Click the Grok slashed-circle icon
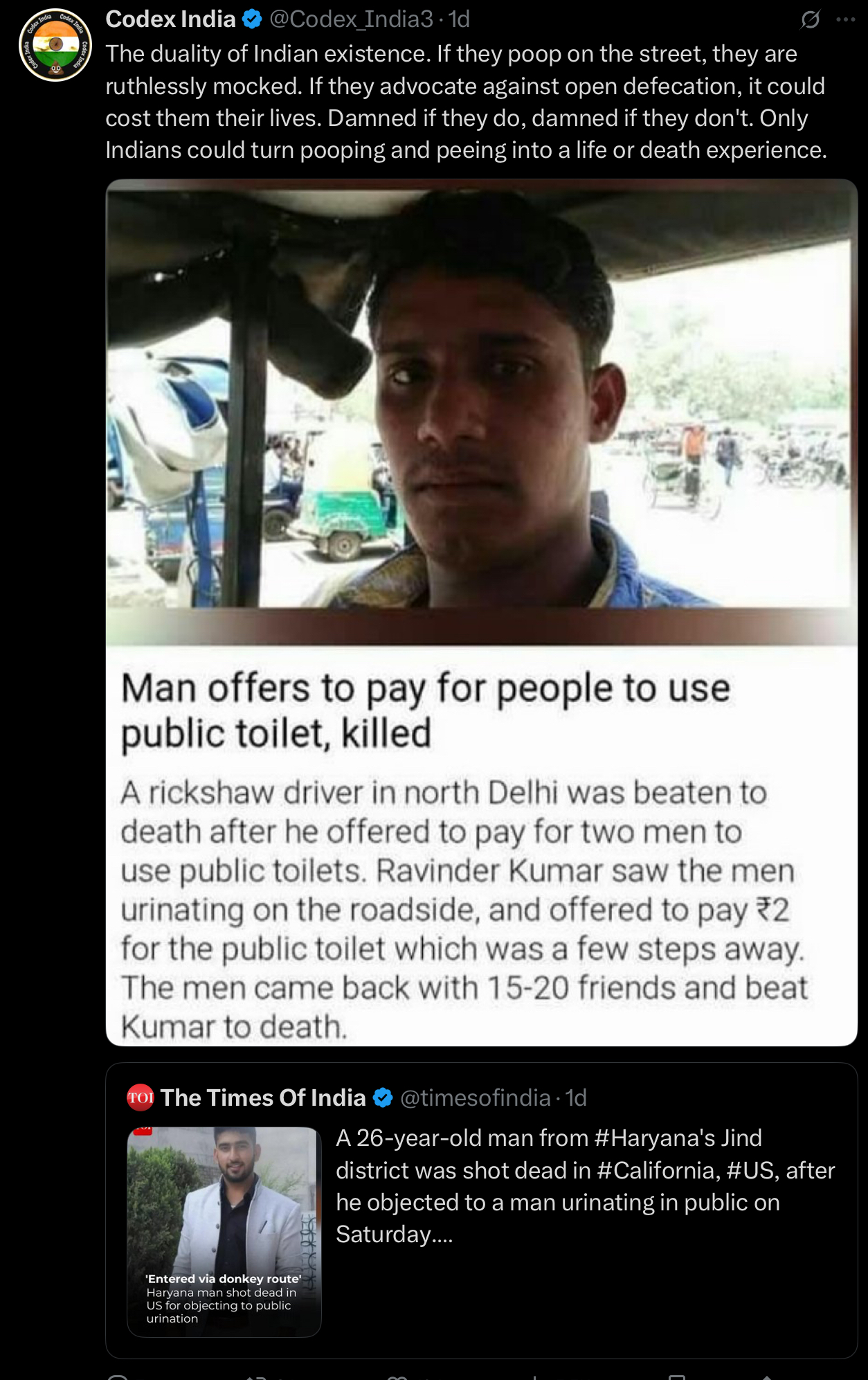 click(810, 19)
